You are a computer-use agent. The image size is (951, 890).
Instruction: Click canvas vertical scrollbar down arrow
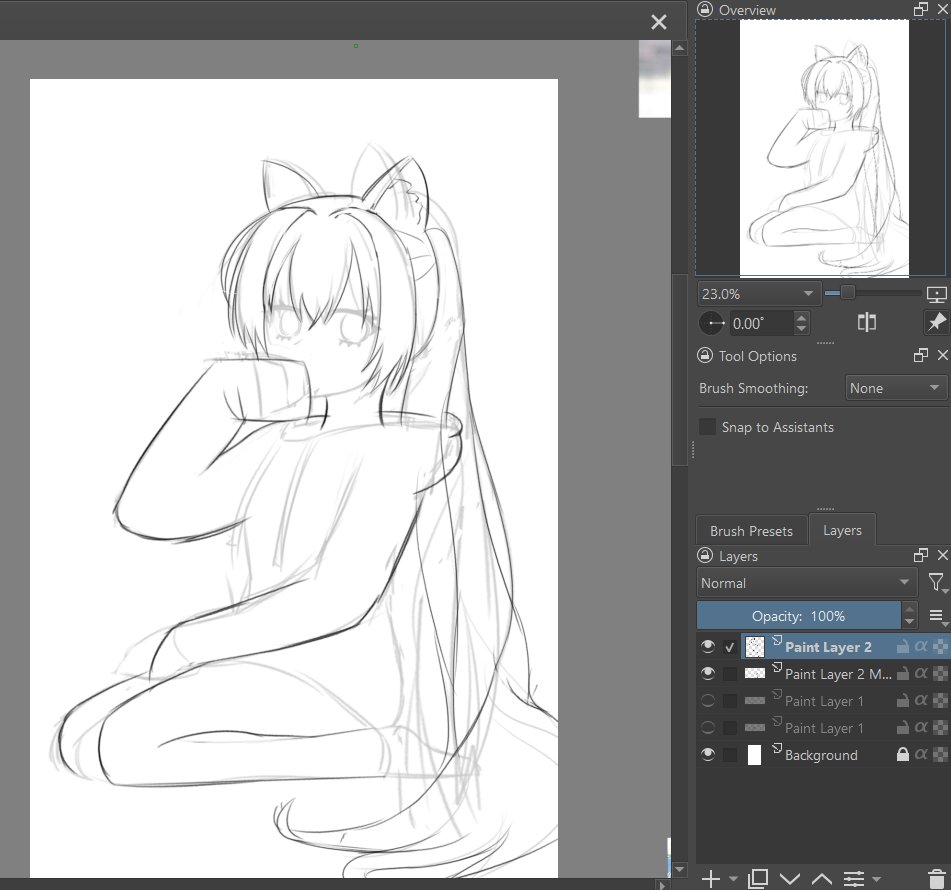click(x=680, y=869)
